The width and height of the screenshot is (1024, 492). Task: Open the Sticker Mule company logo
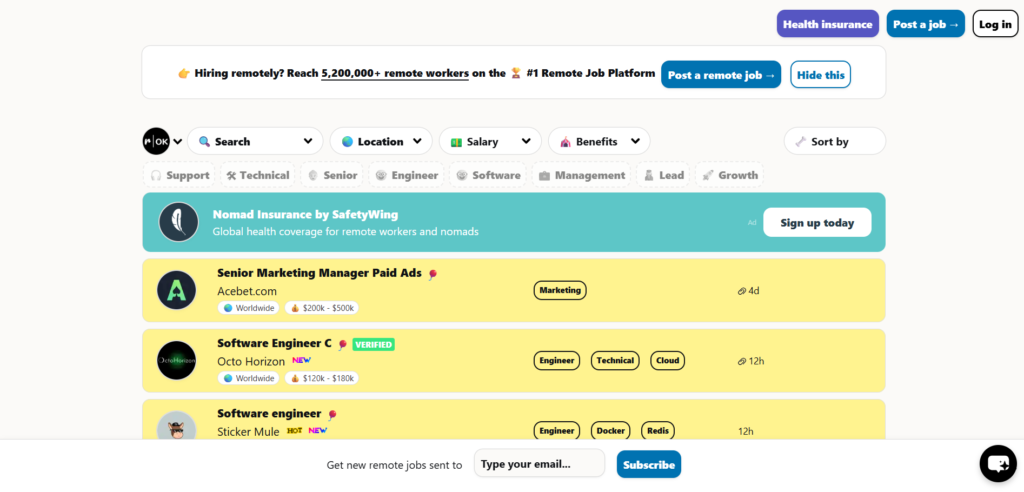(x=176, y=427)
